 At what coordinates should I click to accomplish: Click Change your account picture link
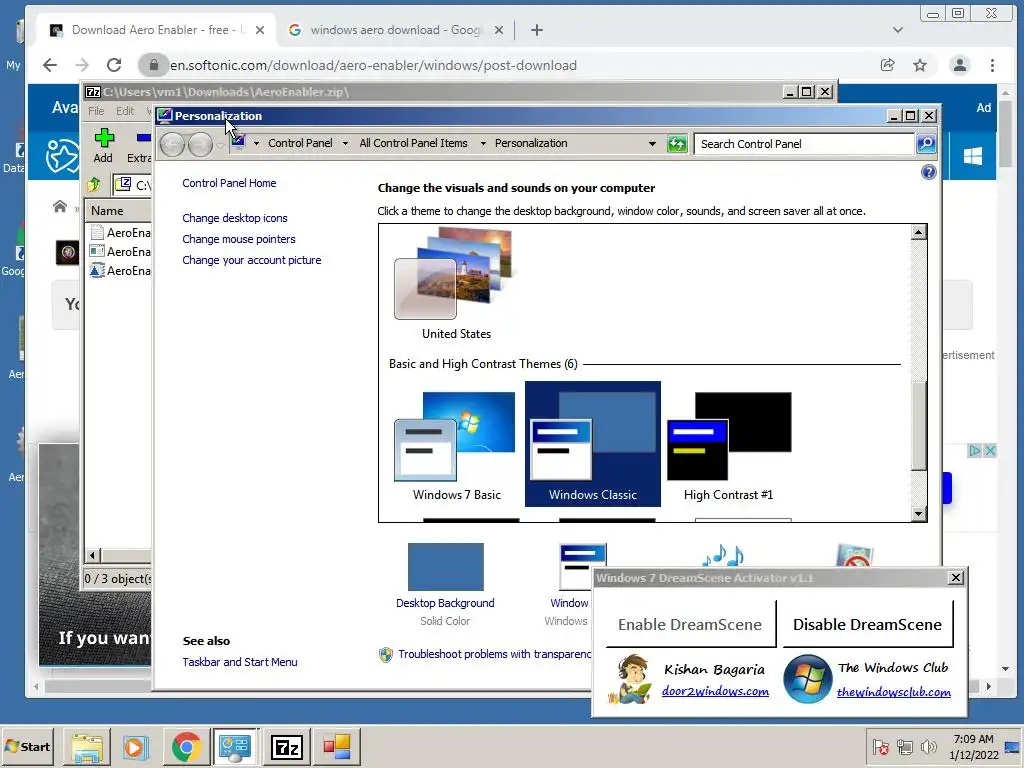point(252,260)
